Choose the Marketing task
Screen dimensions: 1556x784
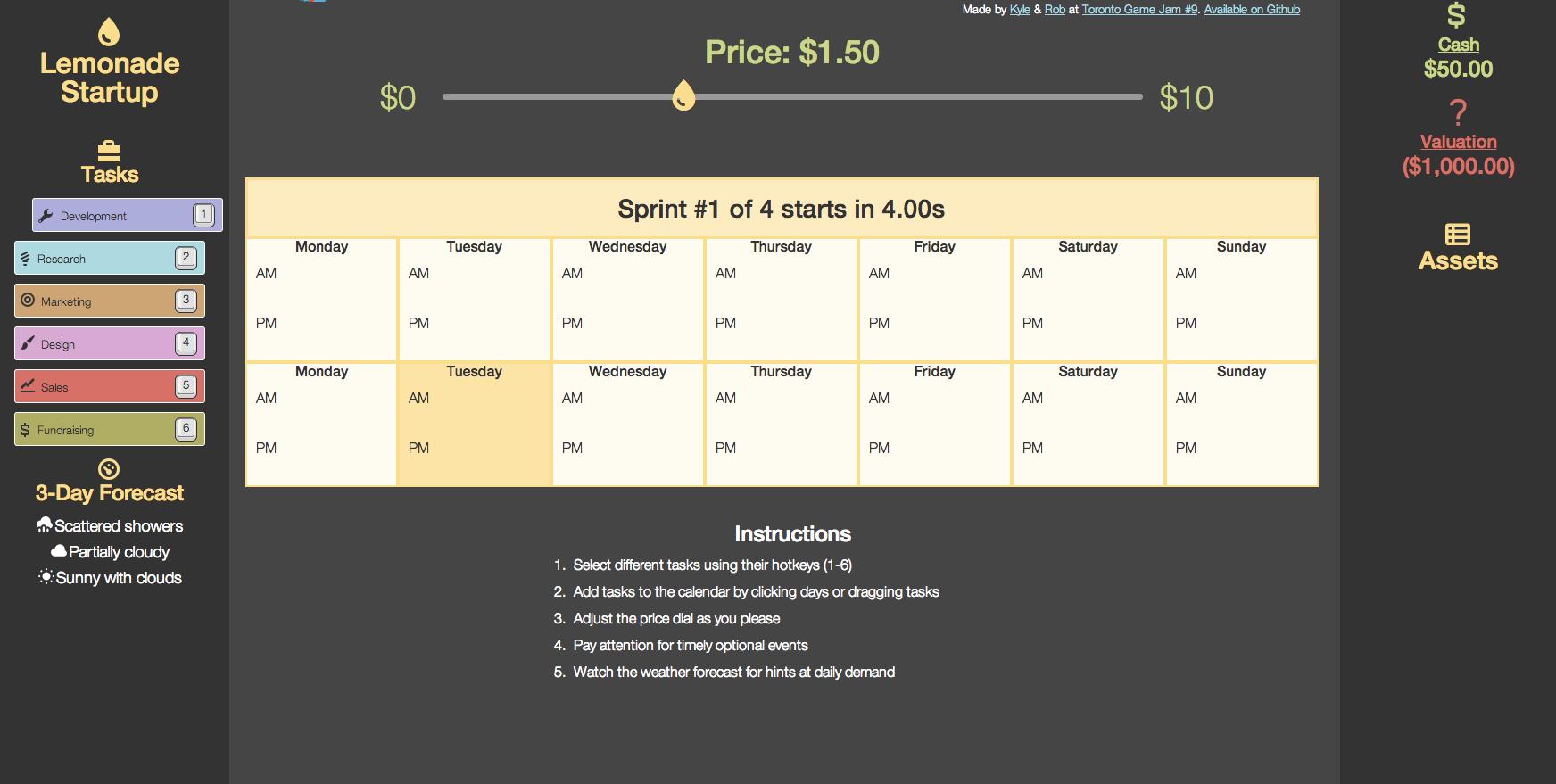point(110,301)
